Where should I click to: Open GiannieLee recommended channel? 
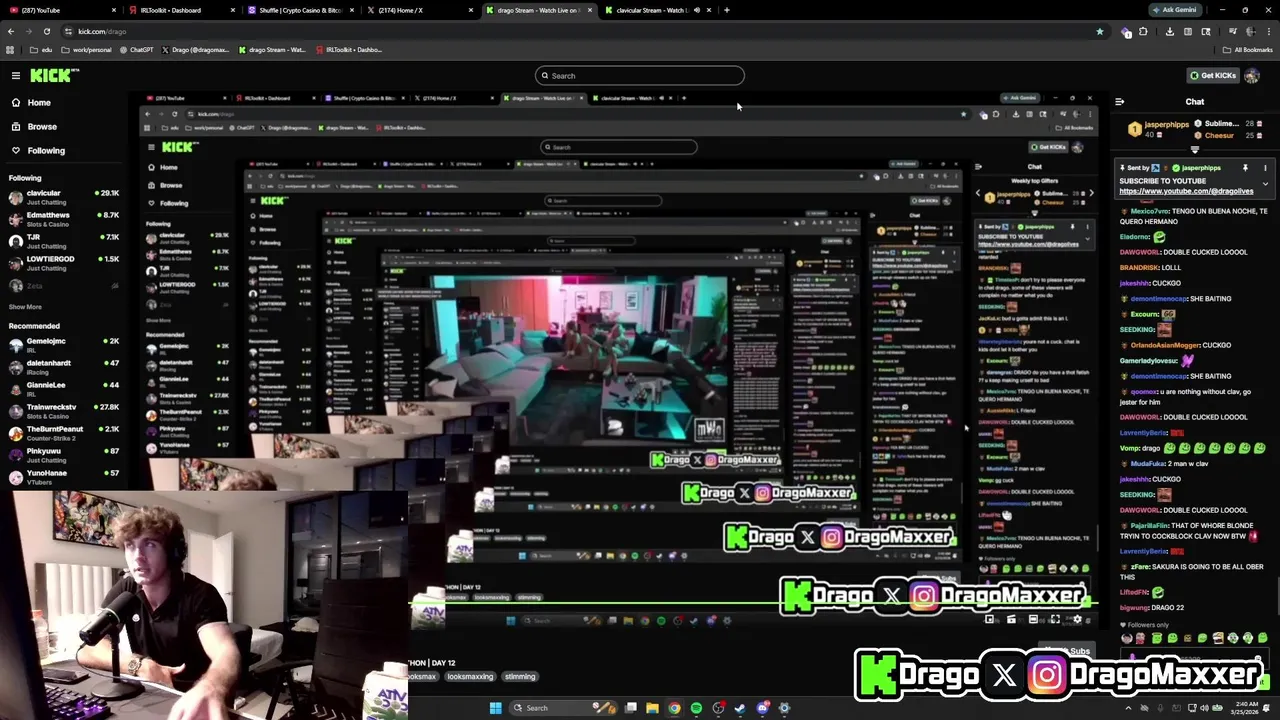coord(62,389)
